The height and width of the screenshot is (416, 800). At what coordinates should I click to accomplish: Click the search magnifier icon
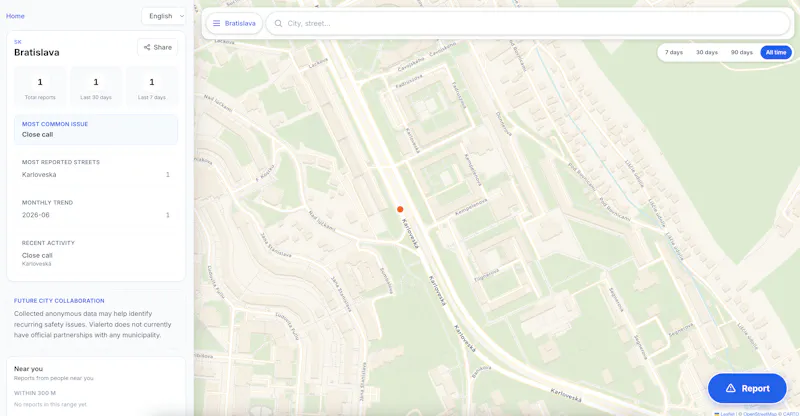click(278, 23)
